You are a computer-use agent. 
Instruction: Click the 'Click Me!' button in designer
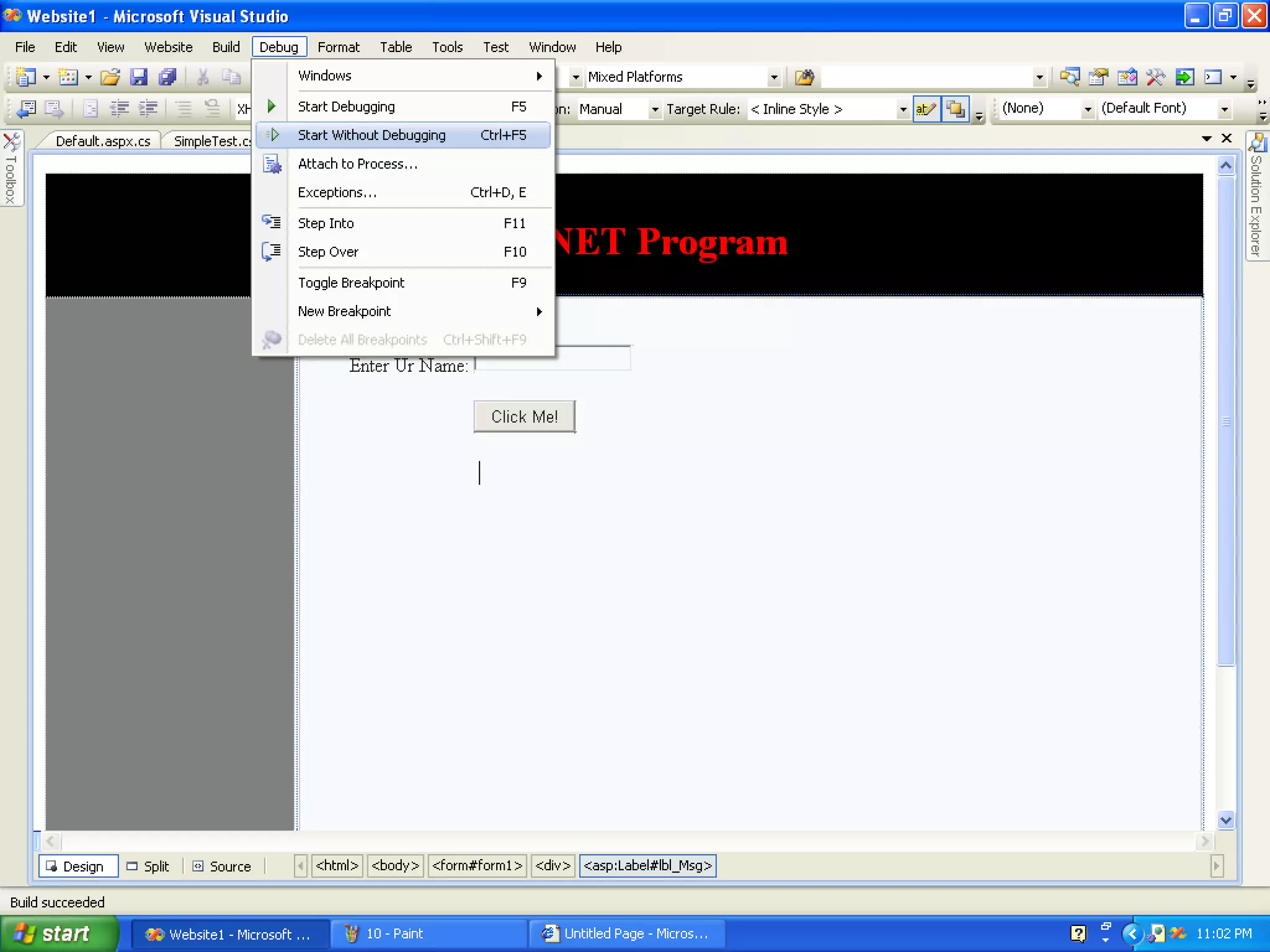(x=525, y=416)
